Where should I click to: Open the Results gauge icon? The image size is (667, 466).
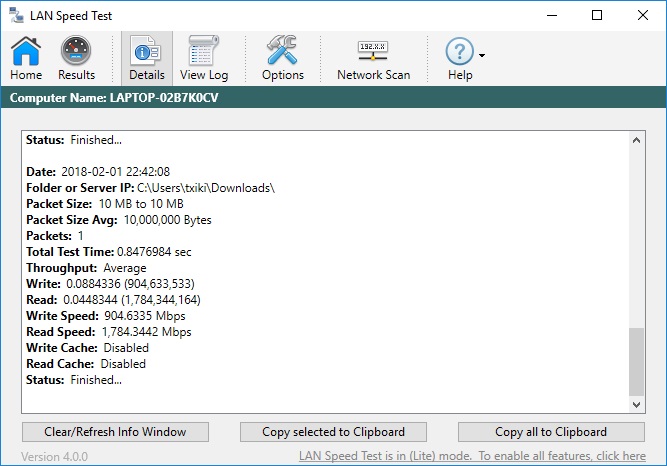click(x=76, y=58)
